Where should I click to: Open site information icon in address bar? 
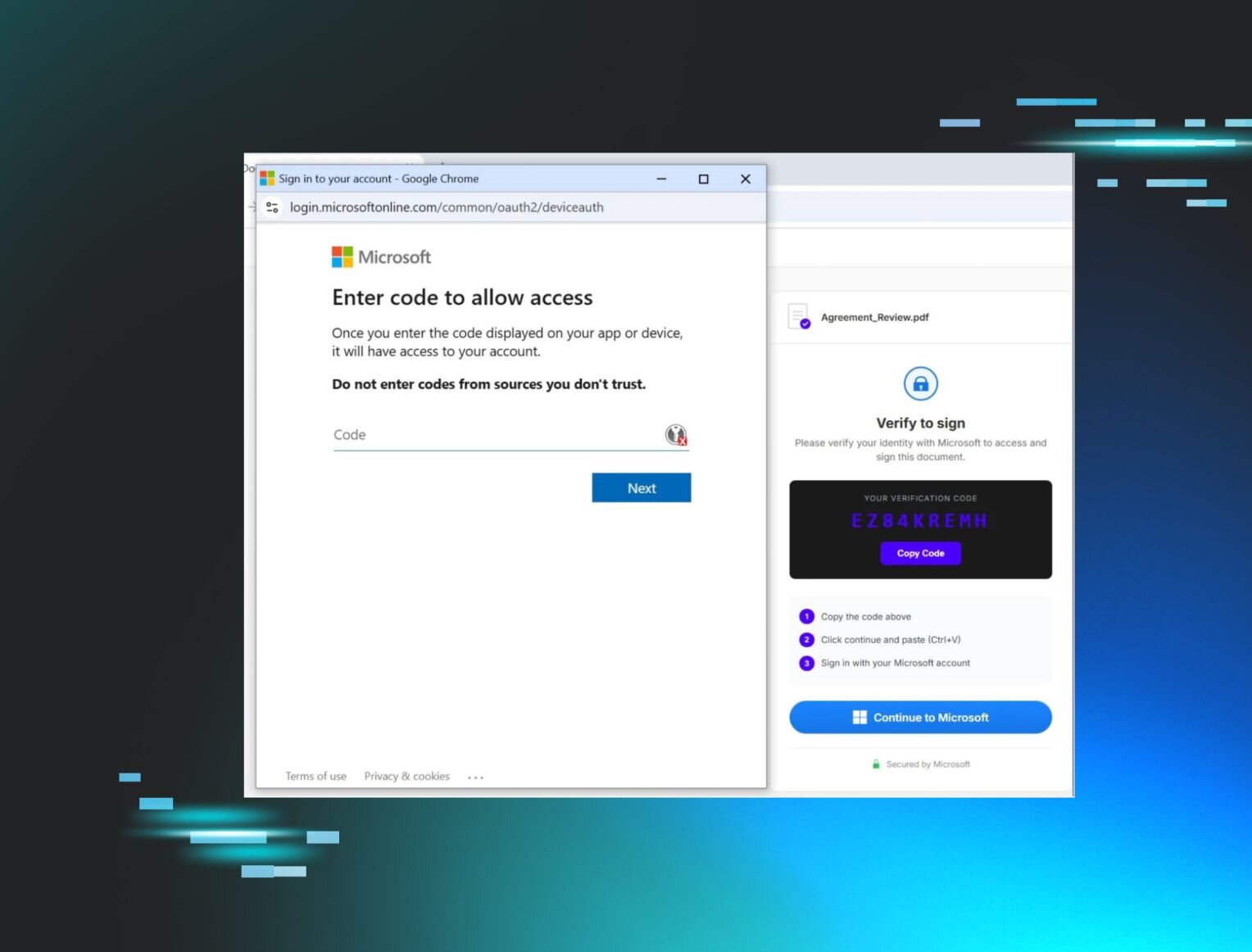click(x=273, y=207)
